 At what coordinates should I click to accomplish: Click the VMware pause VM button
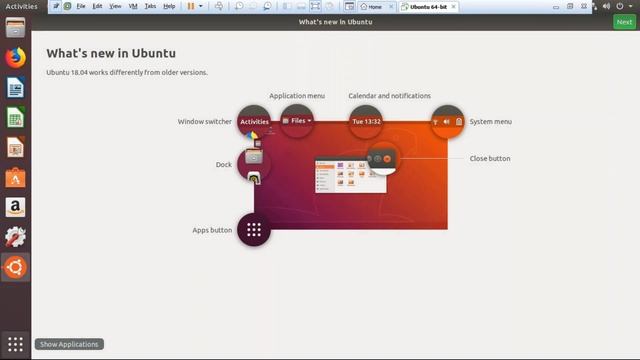(x=191, y=6)
